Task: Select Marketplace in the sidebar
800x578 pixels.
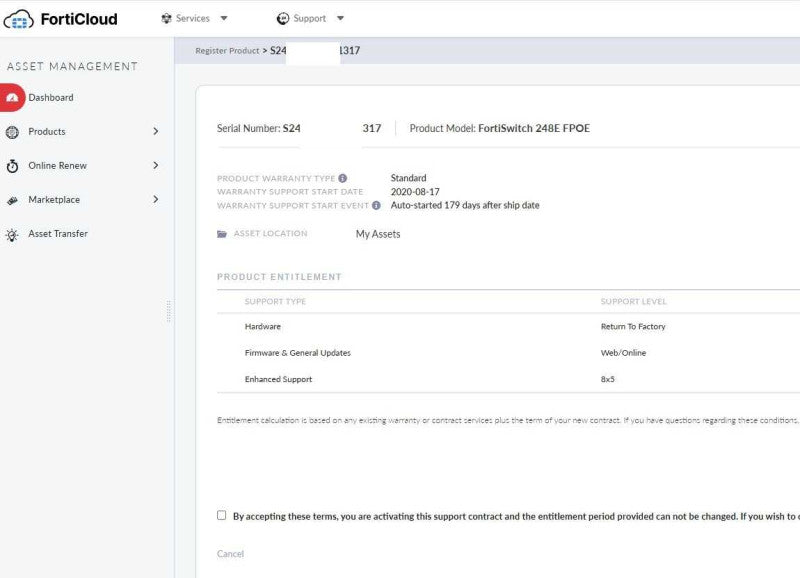Action: click(54, 199)
